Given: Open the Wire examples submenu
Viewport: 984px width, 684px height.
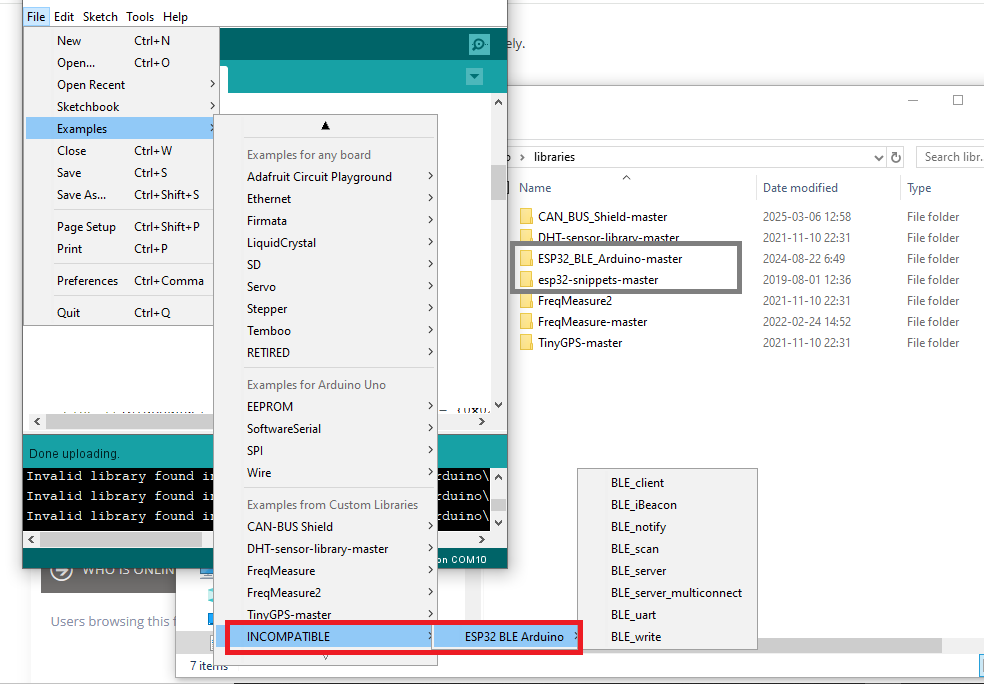Looking at the screenshot, I should pyautogui.click(x=326, y=473).
